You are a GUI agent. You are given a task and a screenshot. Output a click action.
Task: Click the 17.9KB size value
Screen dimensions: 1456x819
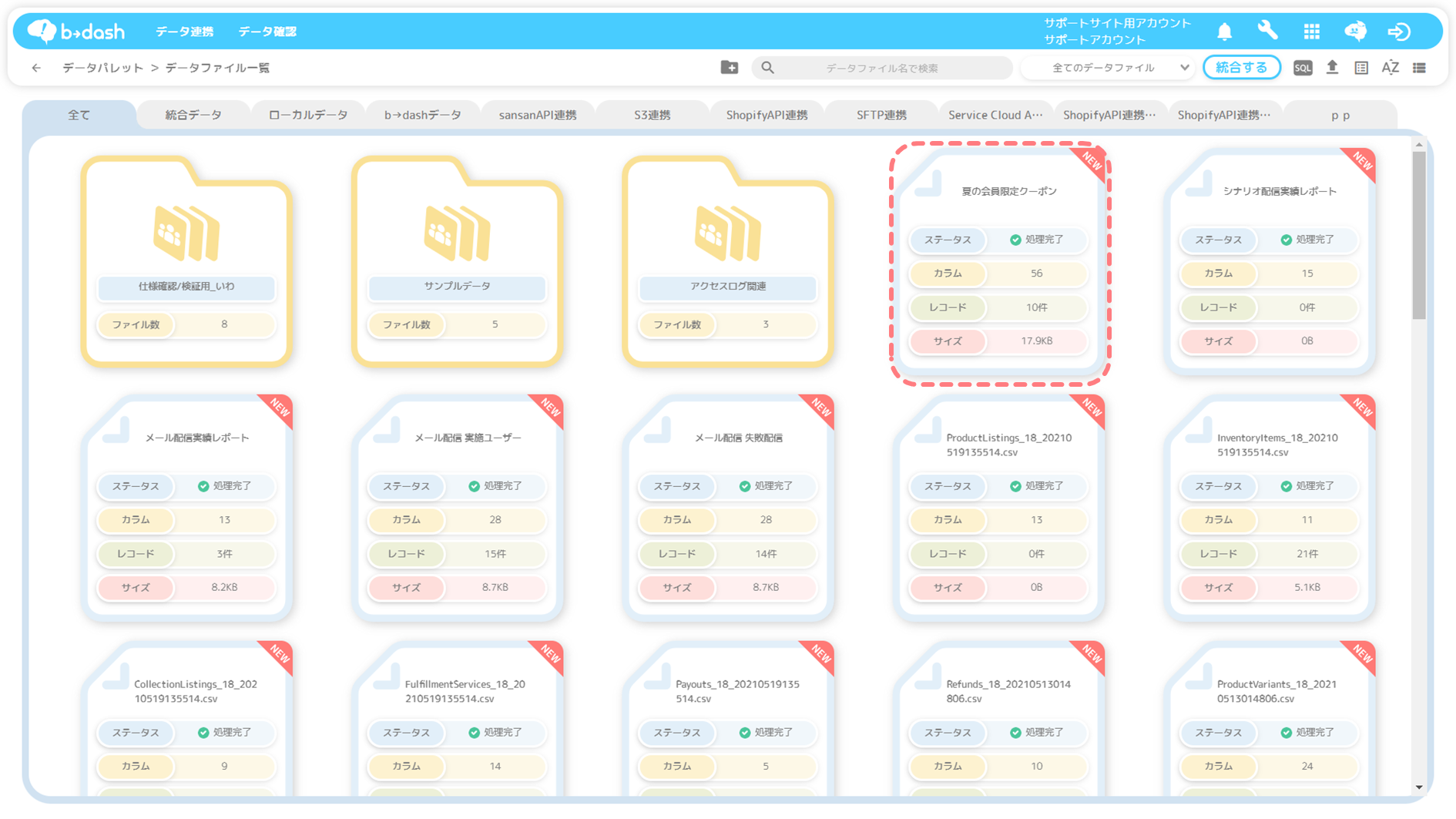coord(1036,341)
